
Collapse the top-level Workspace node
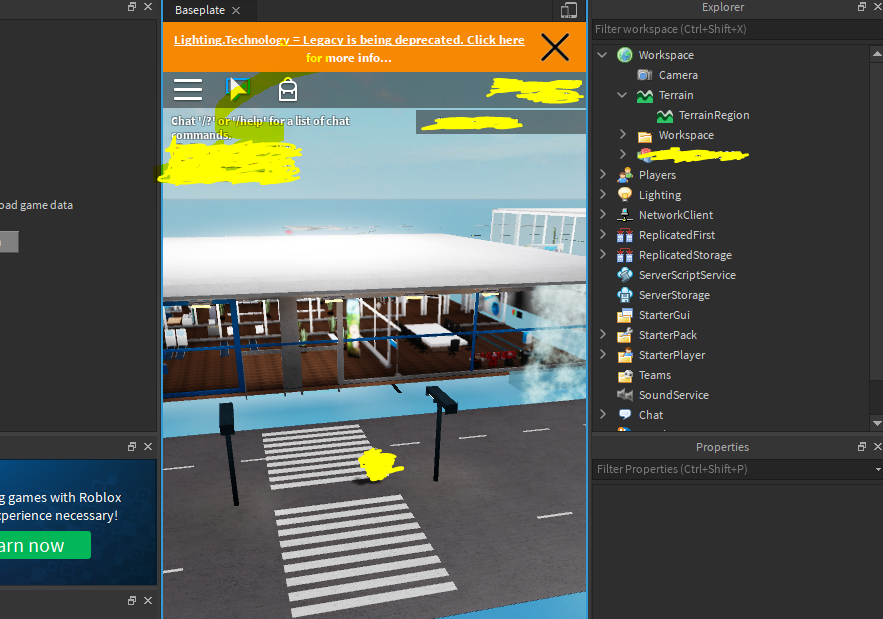pyautogui.click(x=603, y=55)
